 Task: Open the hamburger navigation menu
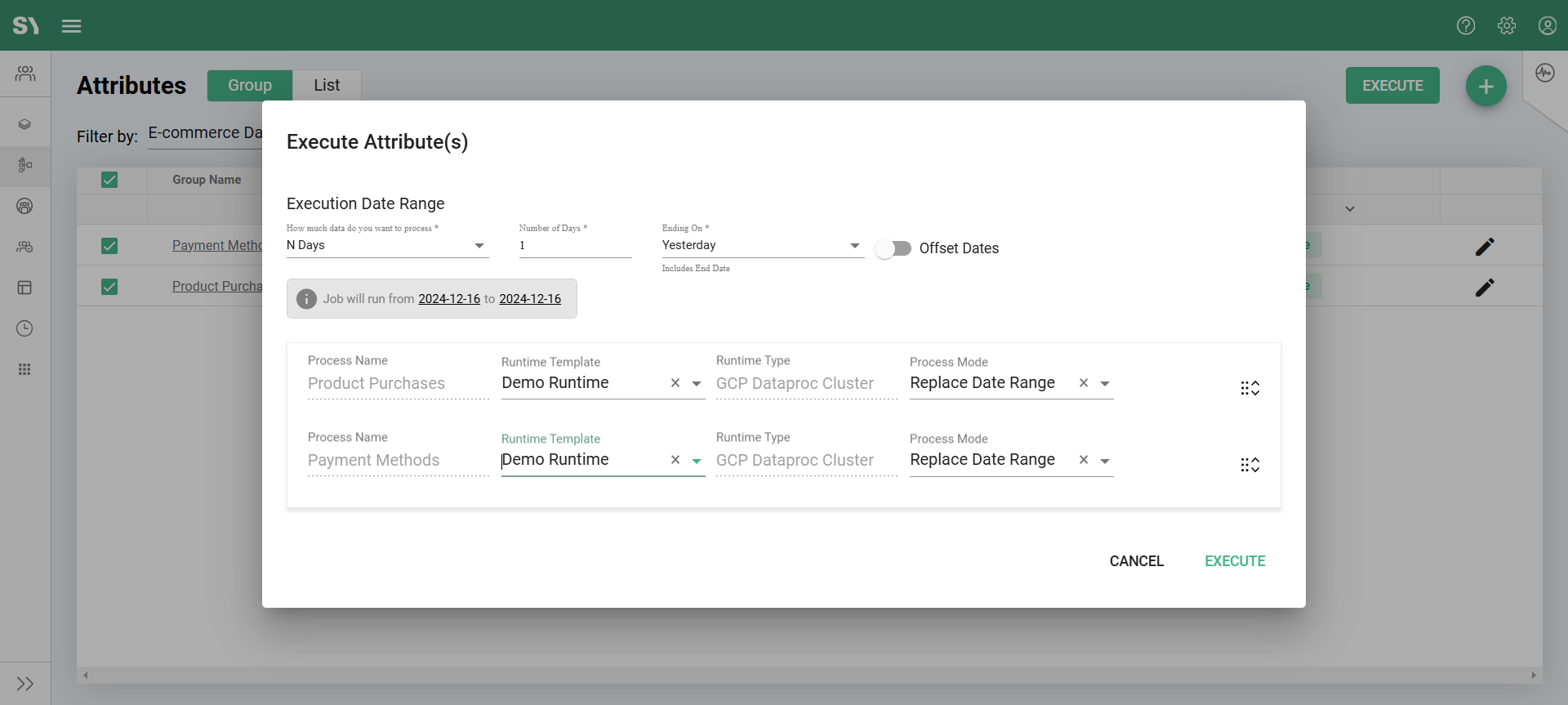(71, 26)
